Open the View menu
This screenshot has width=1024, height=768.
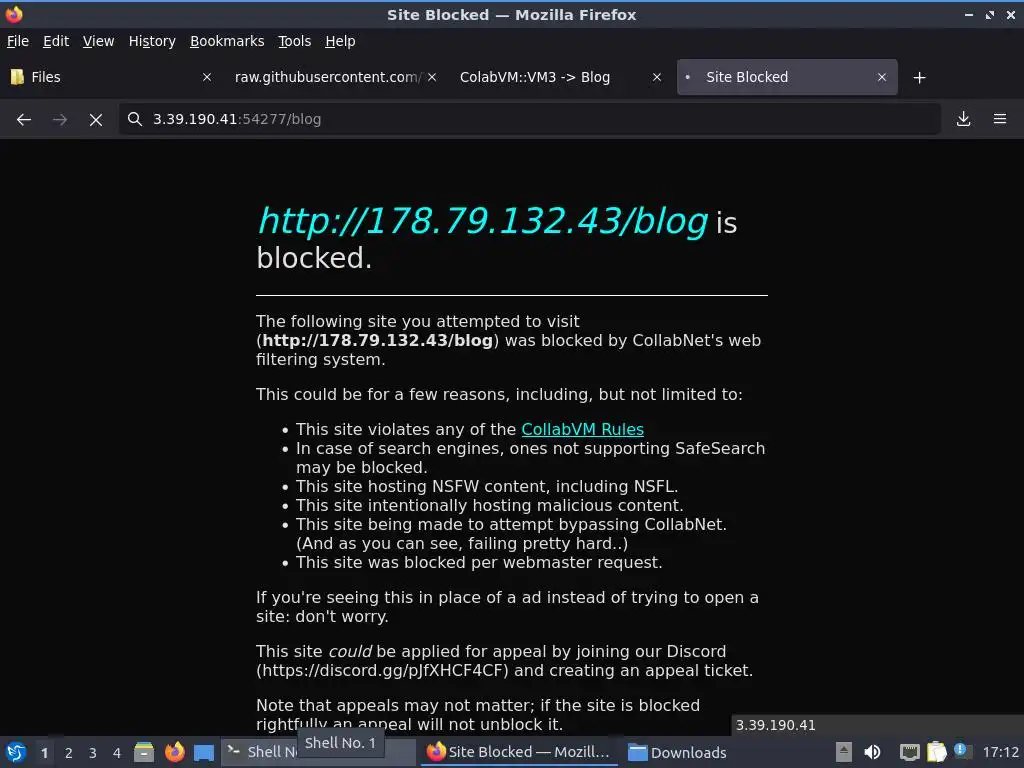[98, 41]
